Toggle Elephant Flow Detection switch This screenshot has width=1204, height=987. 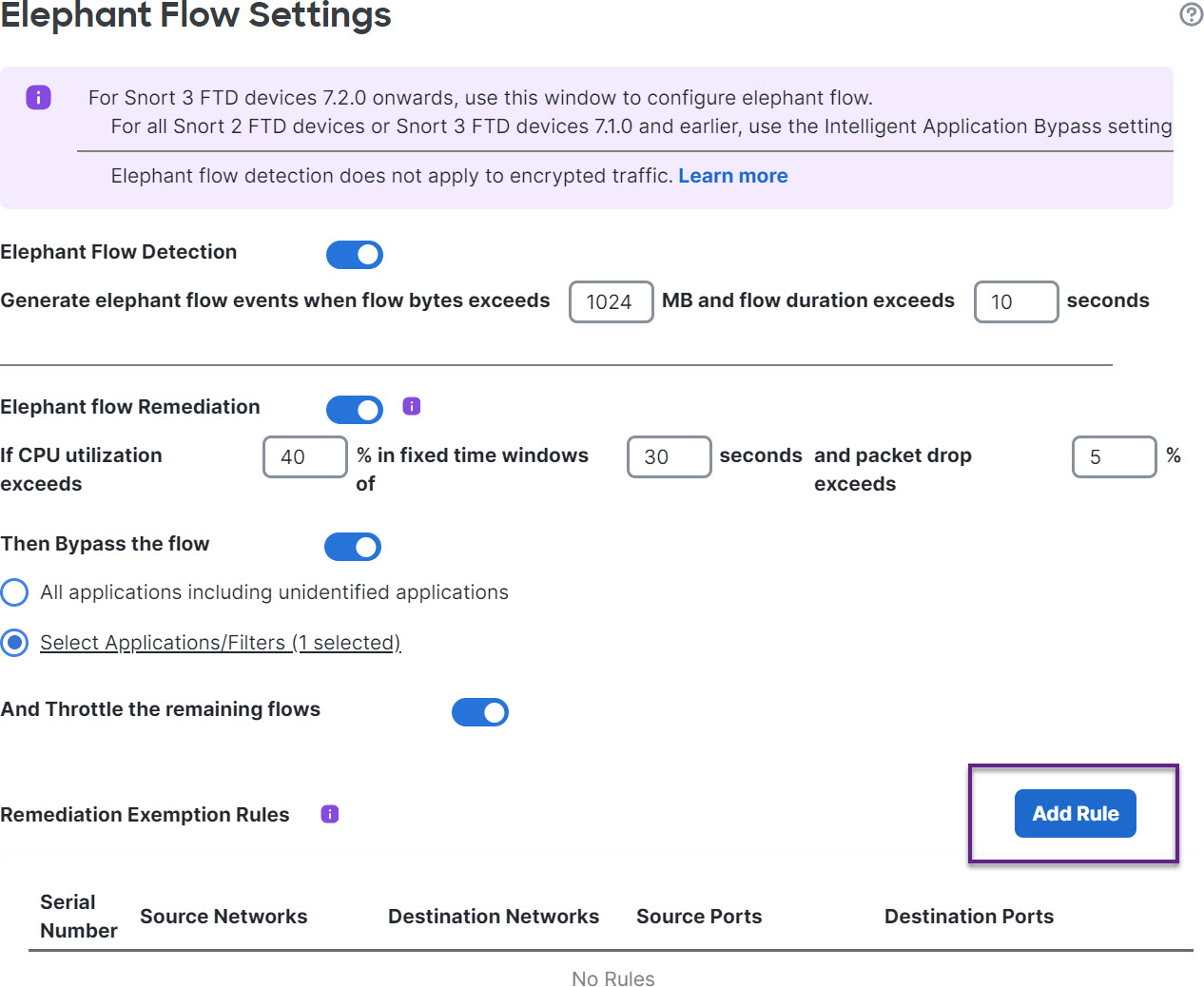pyautogui.click(x=355, y=255)
